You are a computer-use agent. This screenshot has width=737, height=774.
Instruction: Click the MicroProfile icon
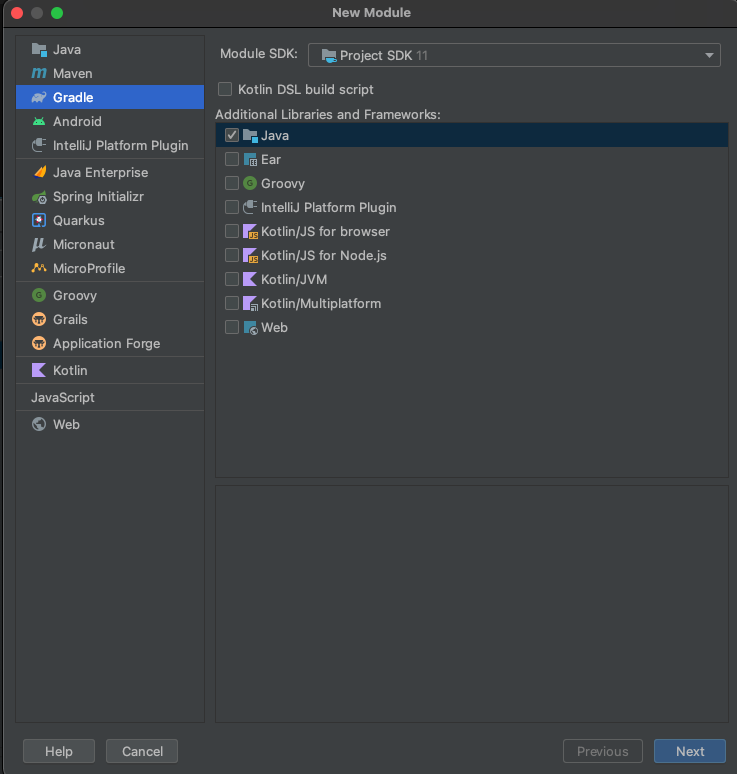(x=39, y=268)
